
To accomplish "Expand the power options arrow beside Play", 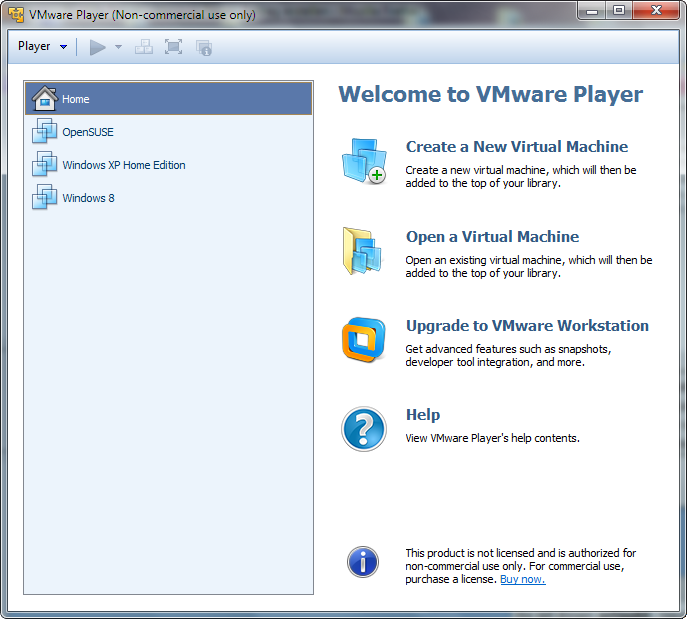I will (x=118, y=47).
